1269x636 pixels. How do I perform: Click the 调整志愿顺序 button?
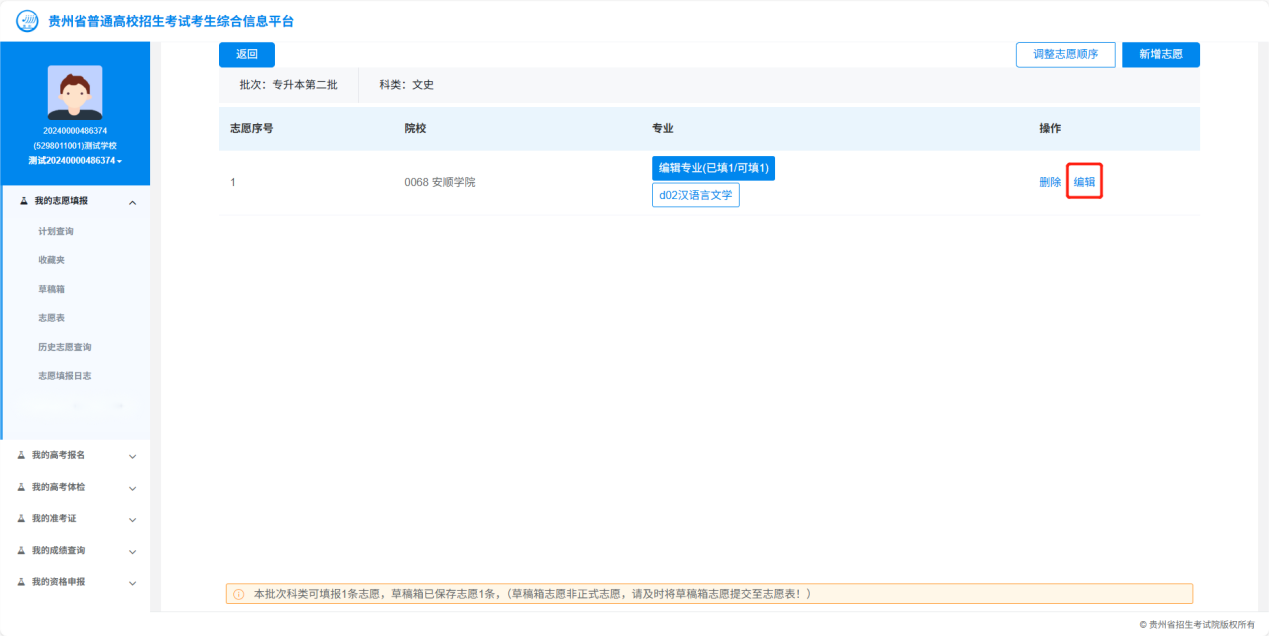(1065, 54)
